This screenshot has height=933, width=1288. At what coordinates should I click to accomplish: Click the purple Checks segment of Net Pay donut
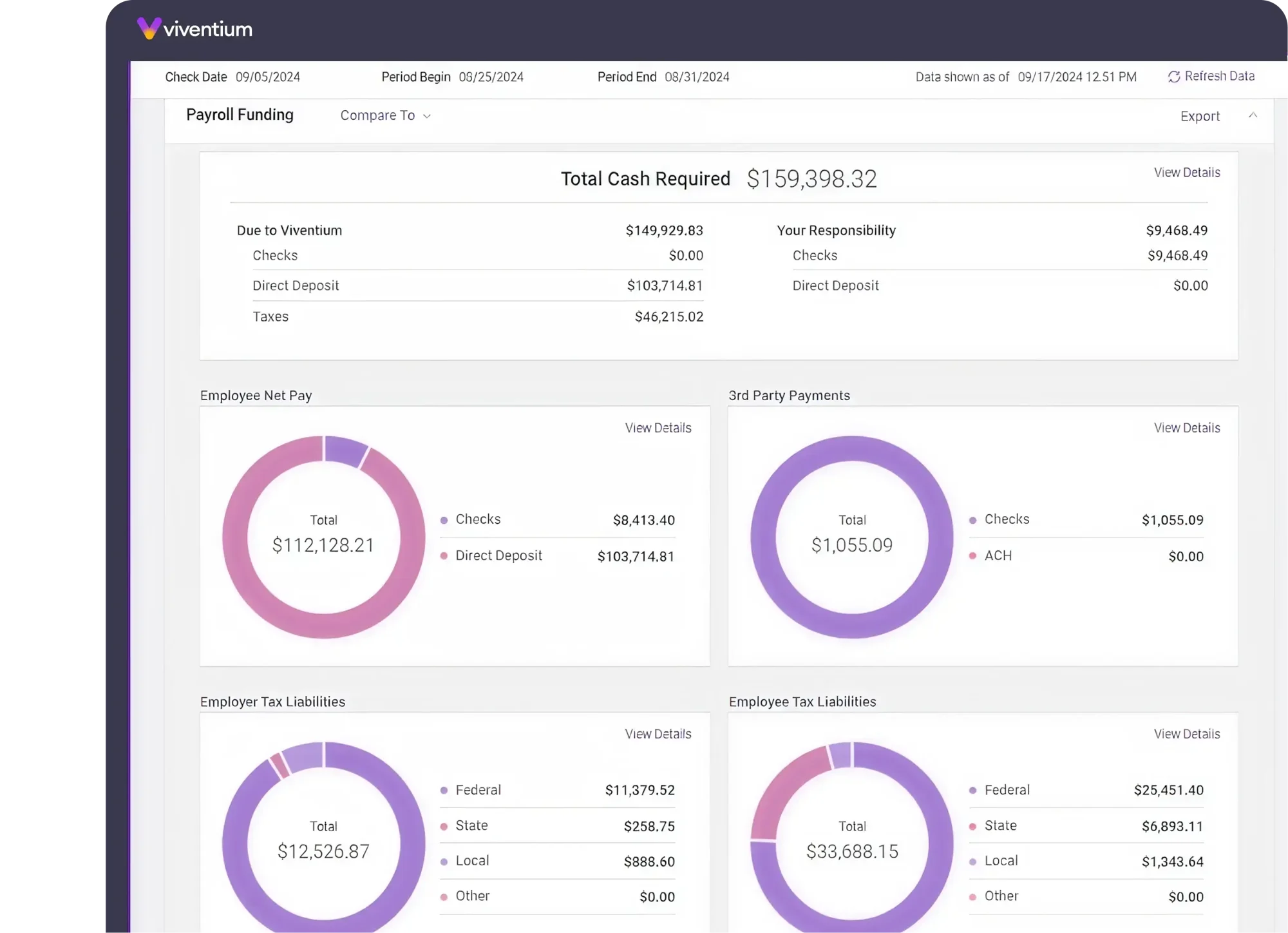345,450
